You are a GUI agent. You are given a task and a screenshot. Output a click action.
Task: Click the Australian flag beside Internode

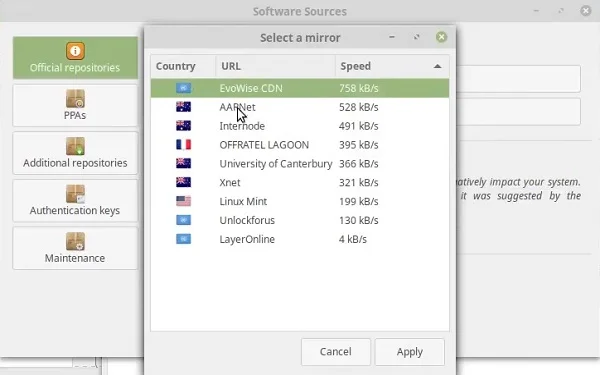pos(183,126)
